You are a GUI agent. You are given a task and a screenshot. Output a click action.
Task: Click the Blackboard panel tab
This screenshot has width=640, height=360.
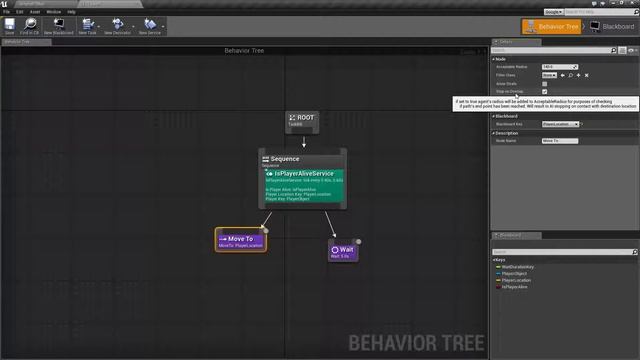tap(517, 236)
